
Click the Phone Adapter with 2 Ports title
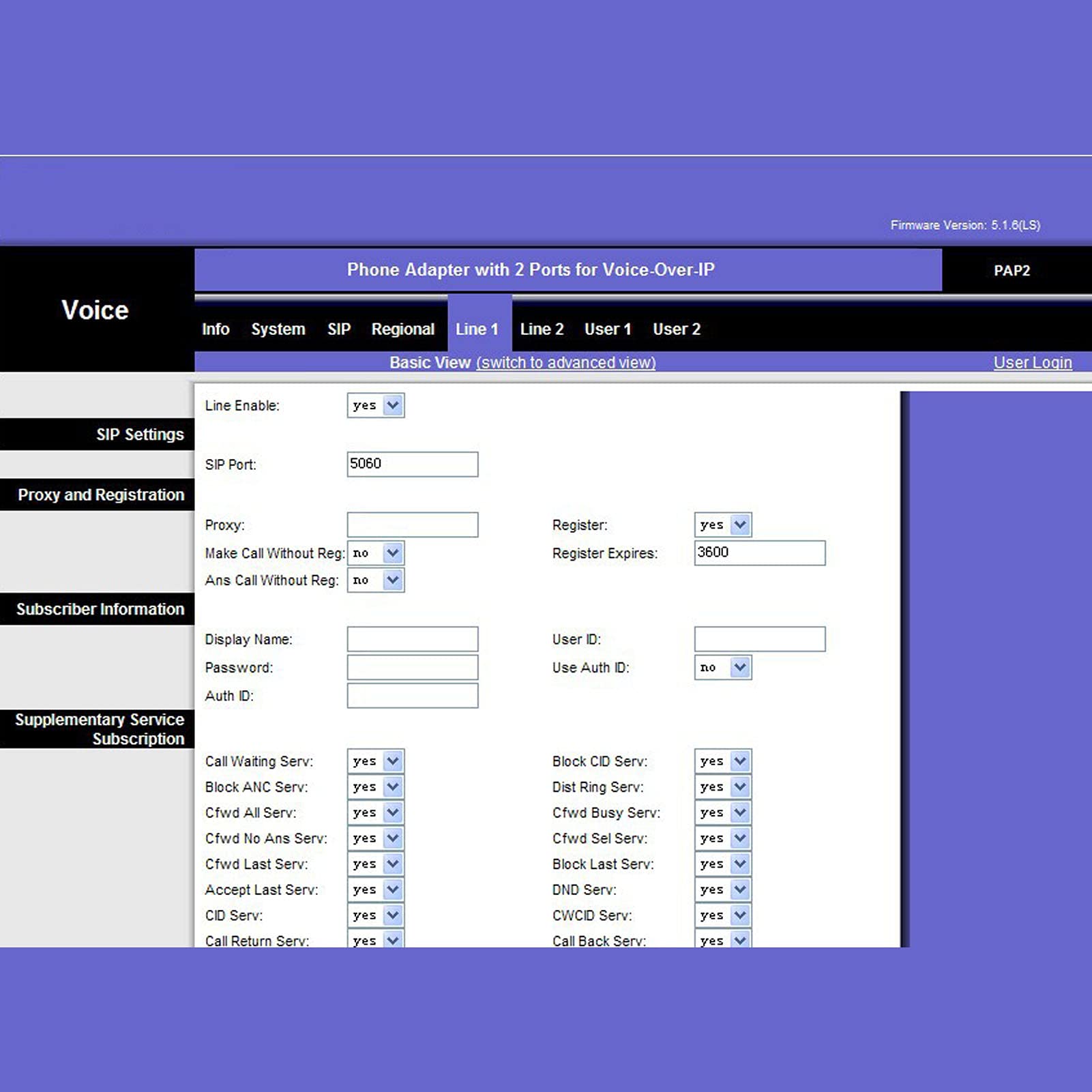click(x=531, y=269)
